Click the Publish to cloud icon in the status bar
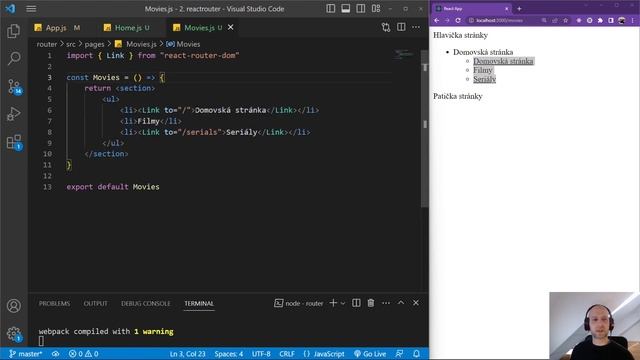The height and width of the screenshot is (360, 640). coord(56,354)
